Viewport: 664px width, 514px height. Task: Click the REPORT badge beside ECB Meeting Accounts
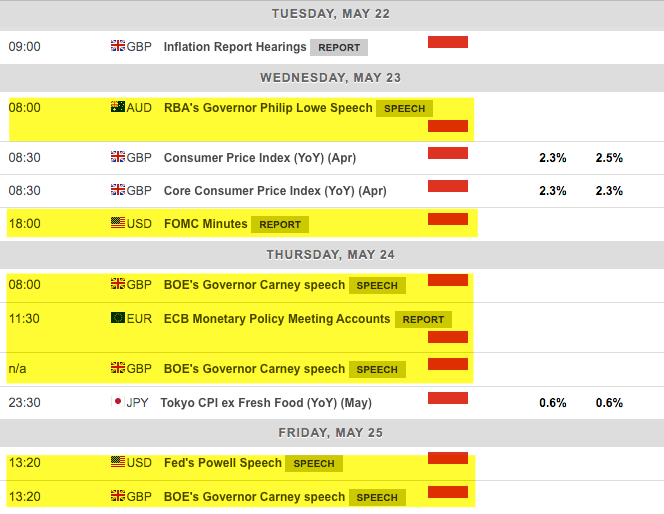[423, 320]
